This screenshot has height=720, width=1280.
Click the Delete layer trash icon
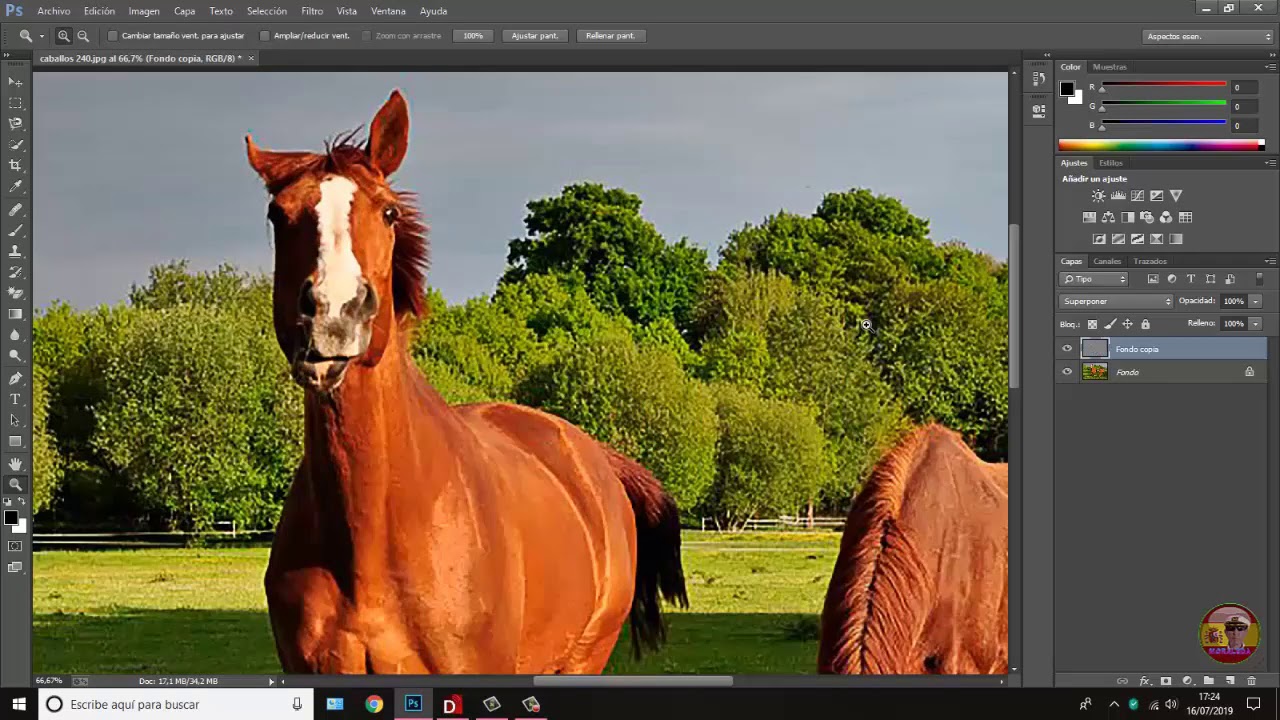1251,681
